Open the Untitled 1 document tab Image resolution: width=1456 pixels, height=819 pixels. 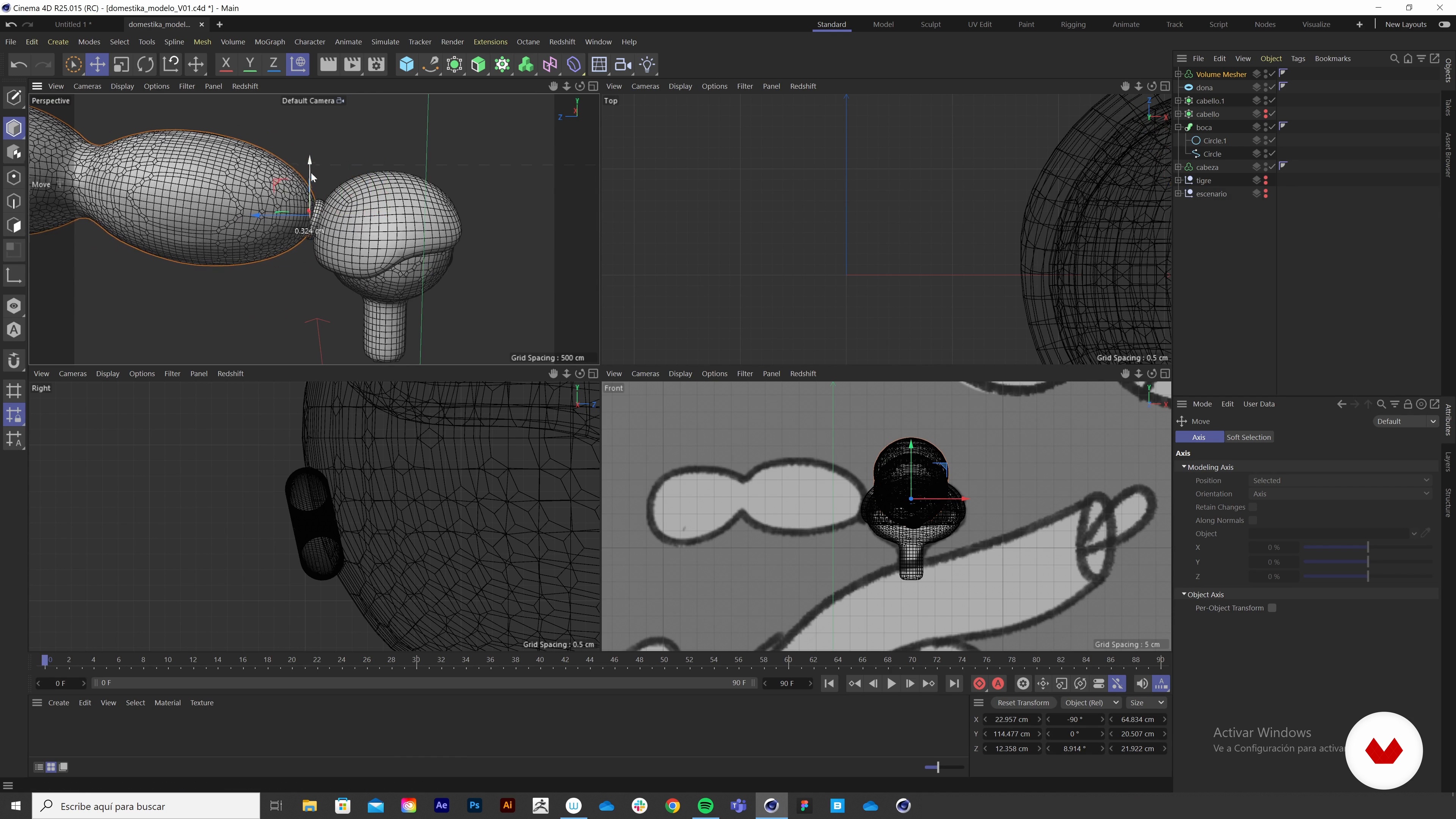[x=74, y=24]
